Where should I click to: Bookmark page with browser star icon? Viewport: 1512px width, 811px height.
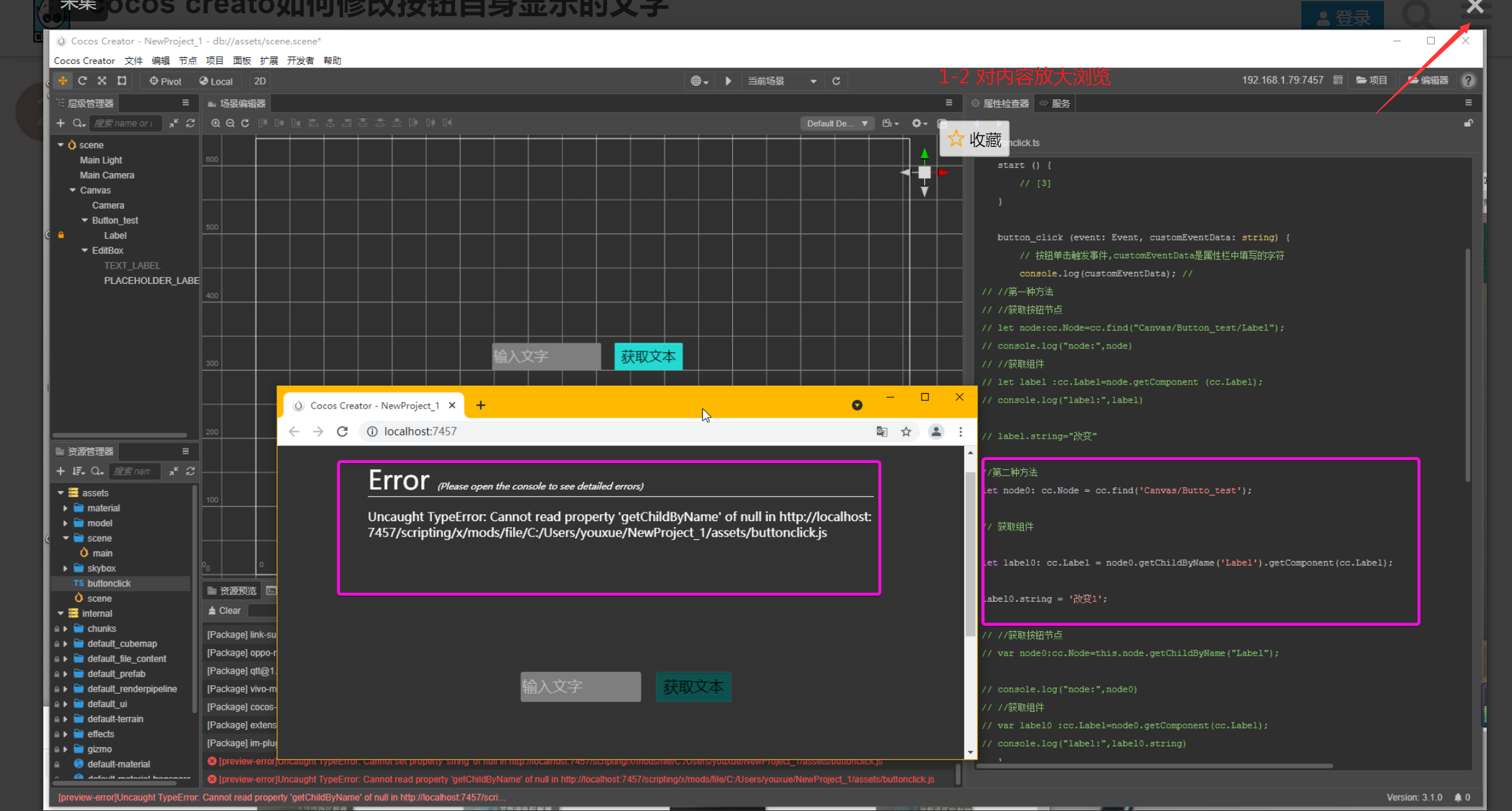click(x=906, y=432)
